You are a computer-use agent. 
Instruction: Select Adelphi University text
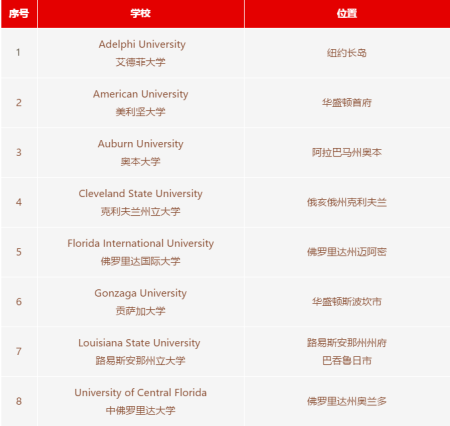point(142,44)
